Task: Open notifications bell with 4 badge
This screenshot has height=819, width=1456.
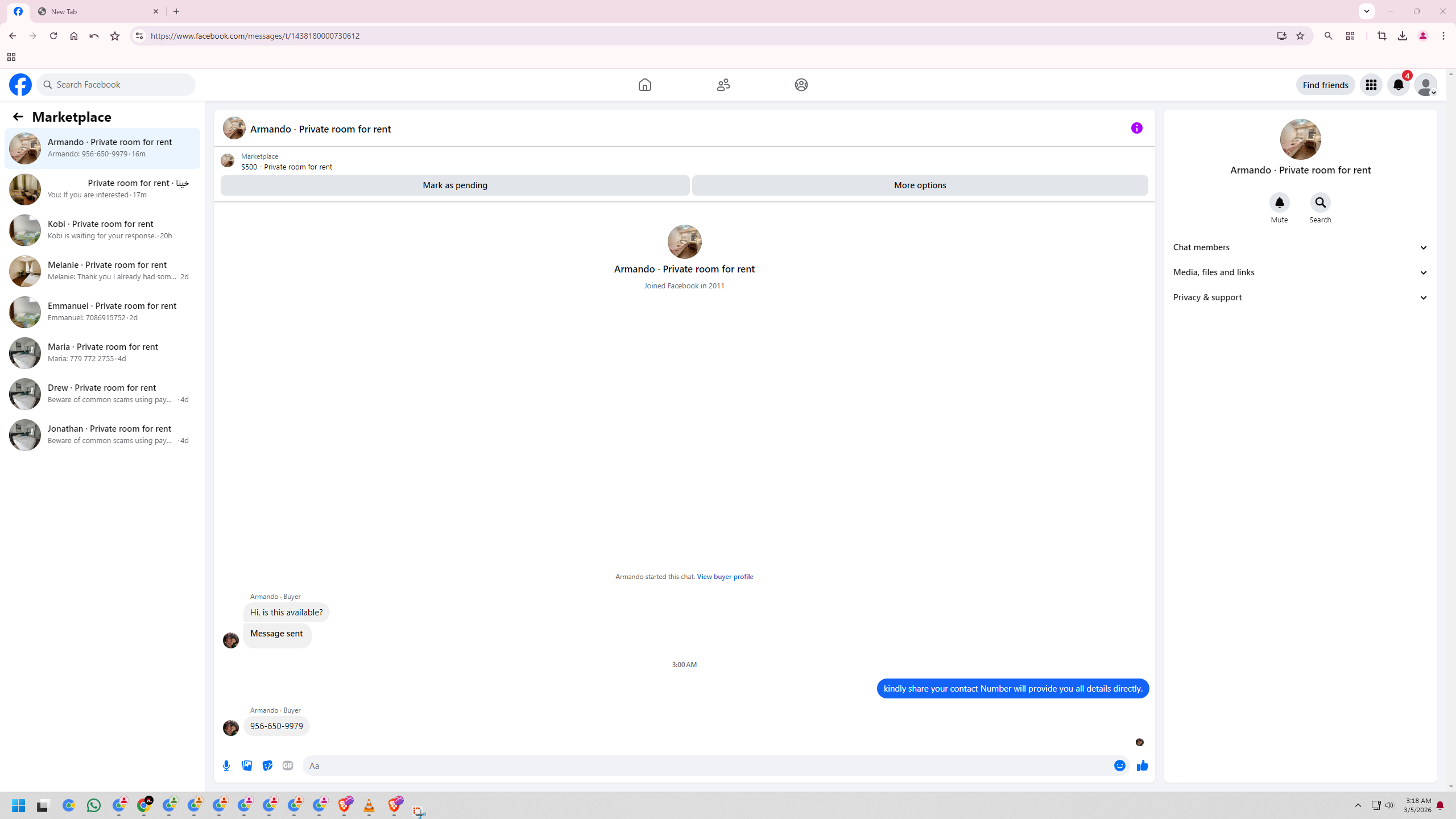Action: coord(1398,85)
